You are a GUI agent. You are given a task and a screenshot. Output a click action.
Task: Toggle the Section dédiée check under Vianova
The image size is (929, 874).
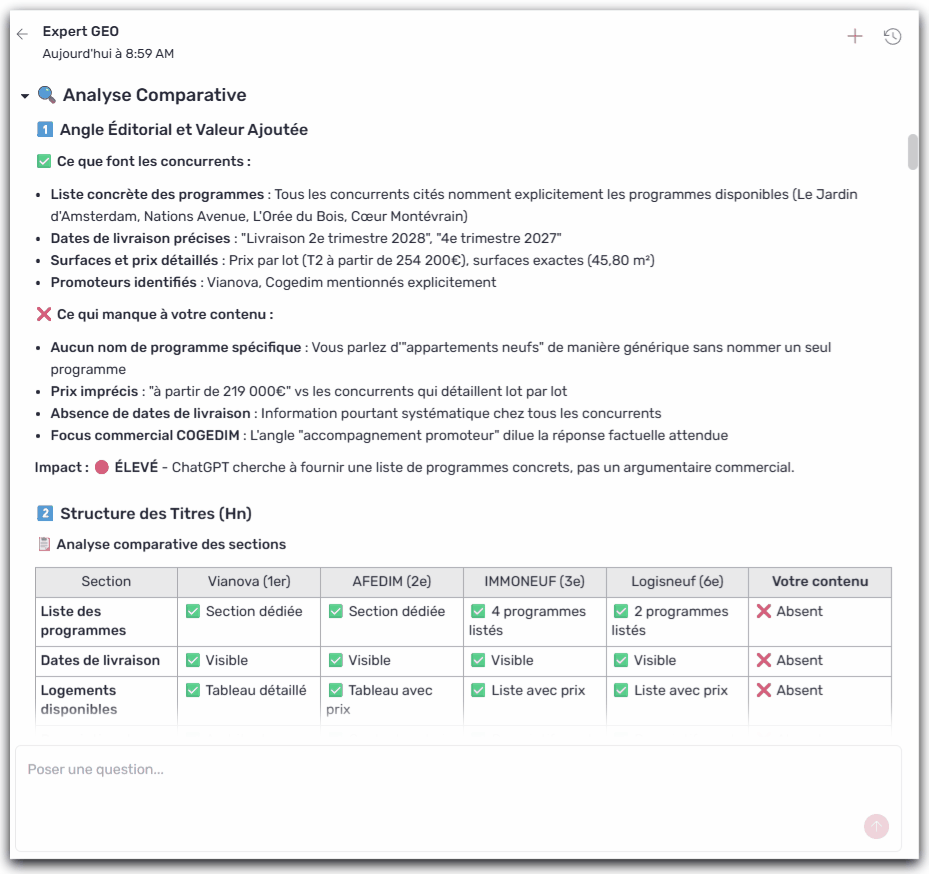coord(195,610)
